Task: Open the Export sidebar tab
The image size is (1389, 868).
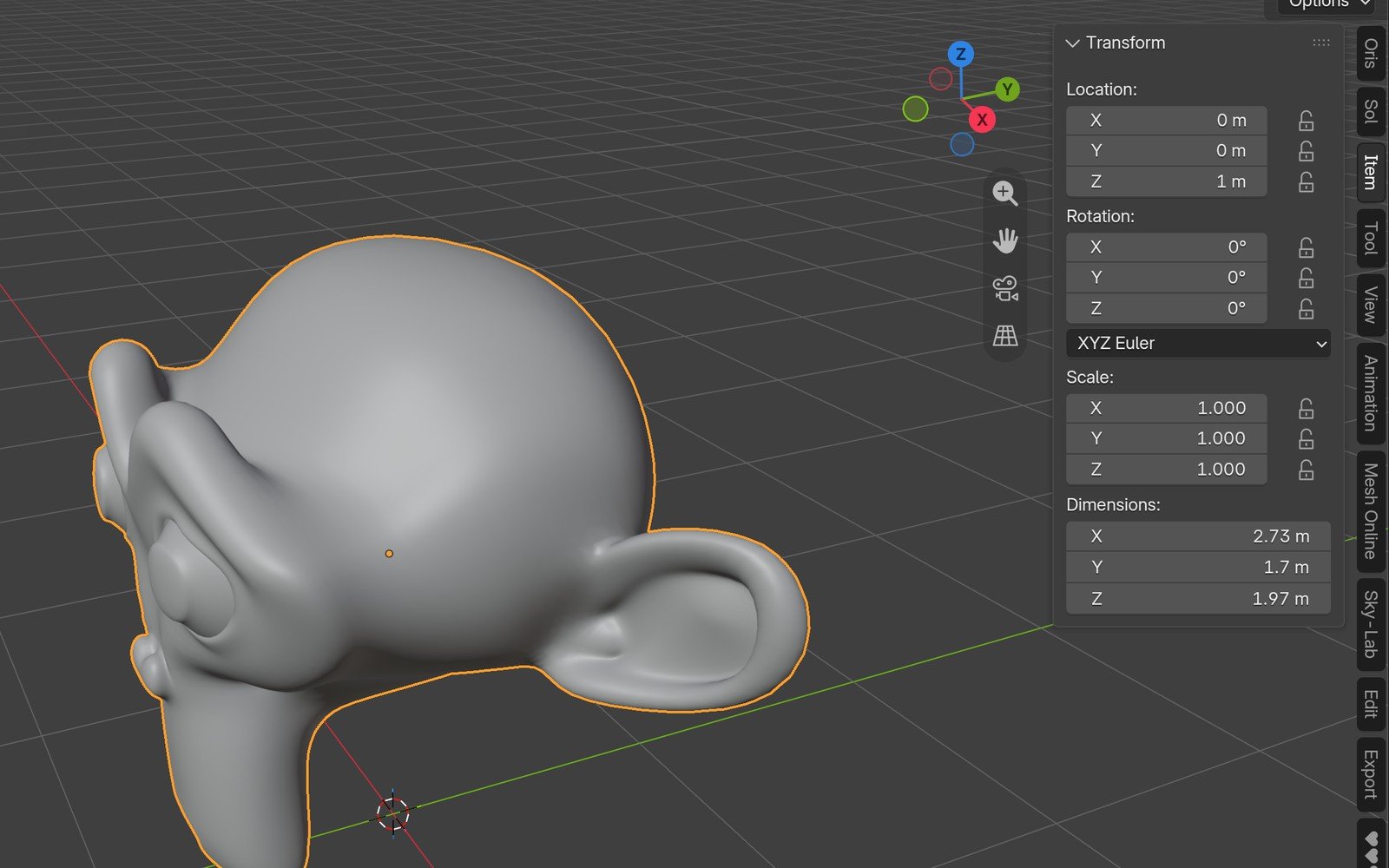Action: click(1370, 774)
